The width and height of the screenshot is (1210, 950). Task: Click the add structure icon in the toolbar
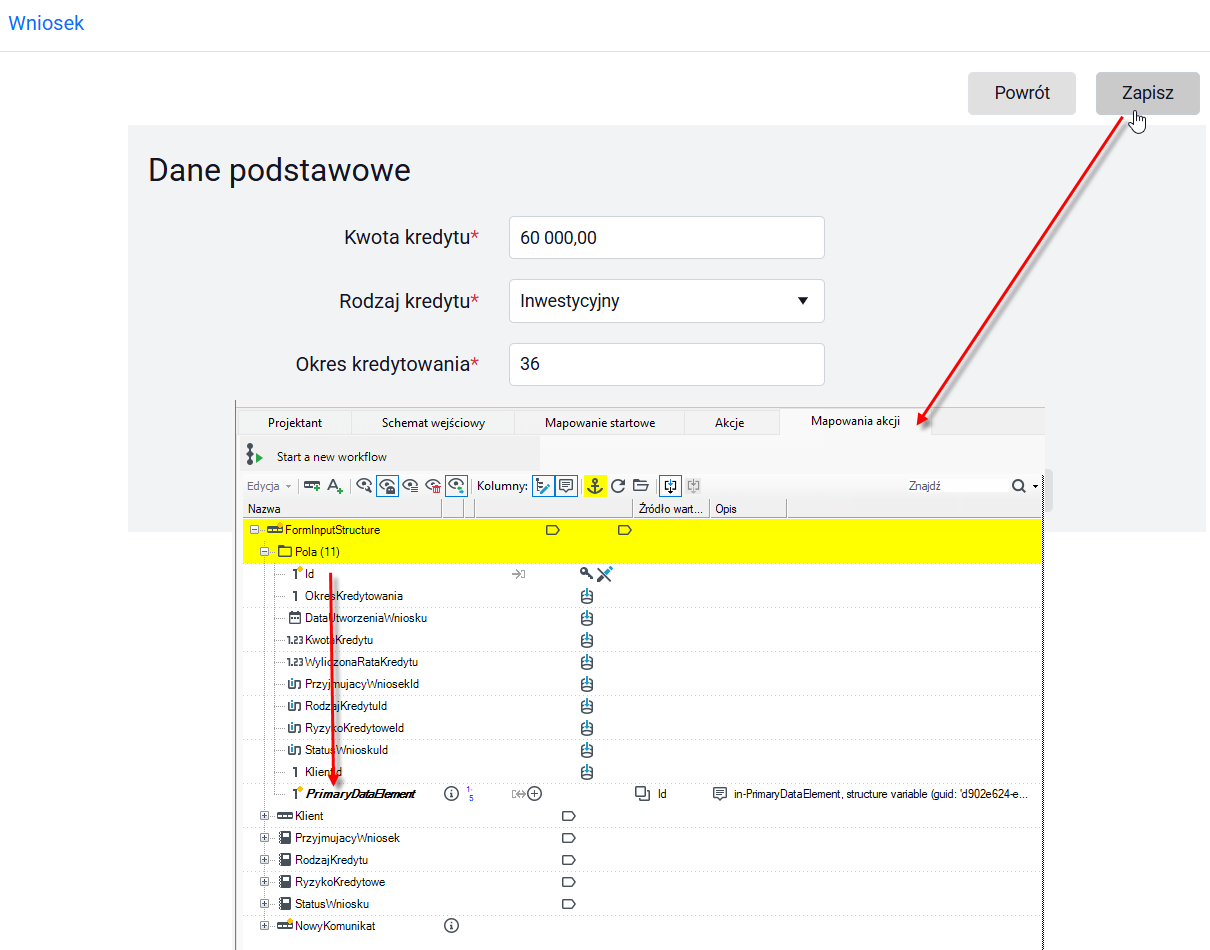click(312, 486)
